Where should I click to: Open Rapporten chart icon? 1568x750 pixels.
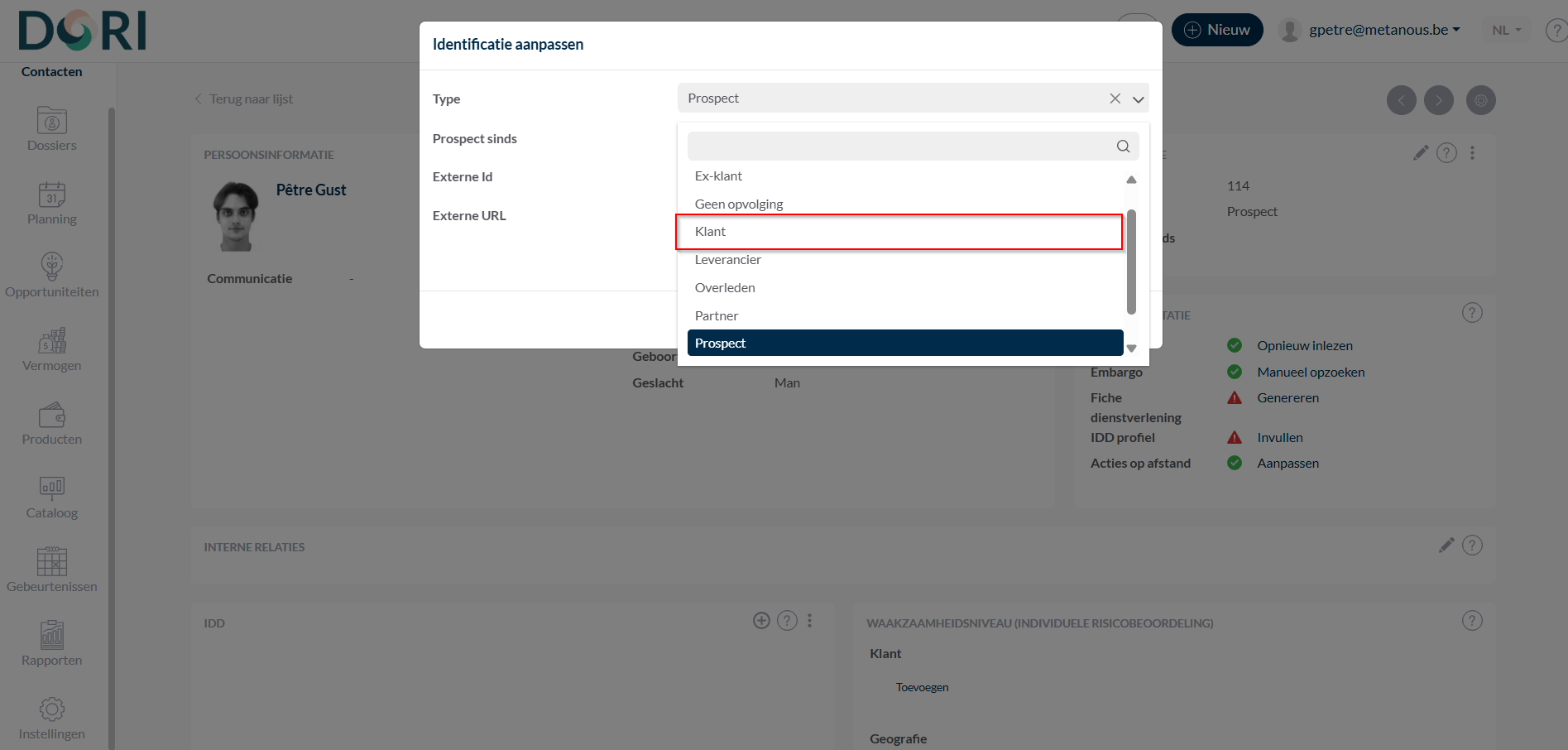pyautogui.click(x=51, y=644)
